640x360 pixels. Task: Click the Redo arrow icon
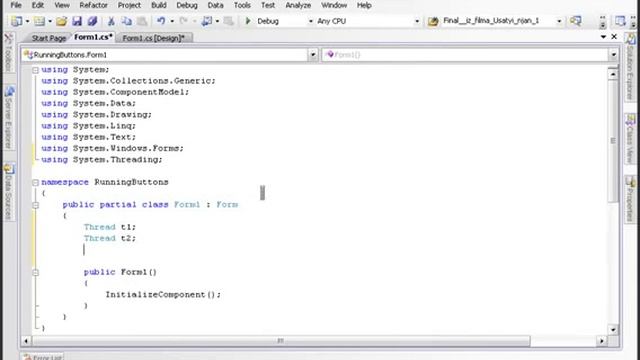(183, 21)
